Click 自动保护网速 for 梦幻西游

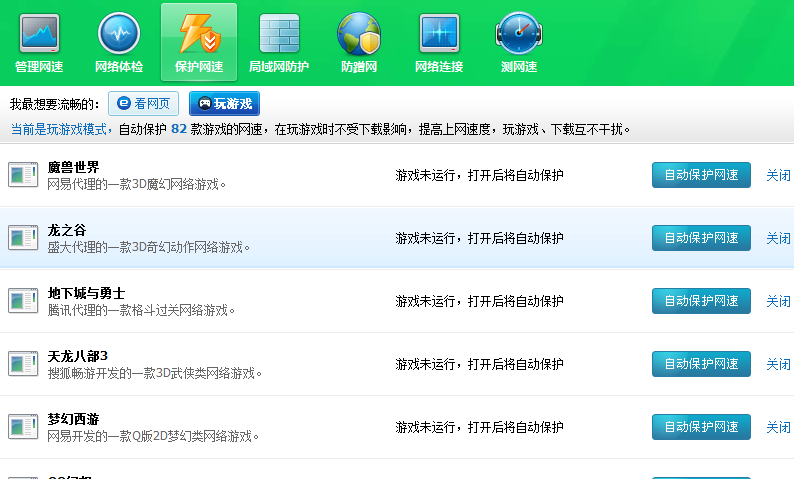pyautogui.click(x=701, y=427)
